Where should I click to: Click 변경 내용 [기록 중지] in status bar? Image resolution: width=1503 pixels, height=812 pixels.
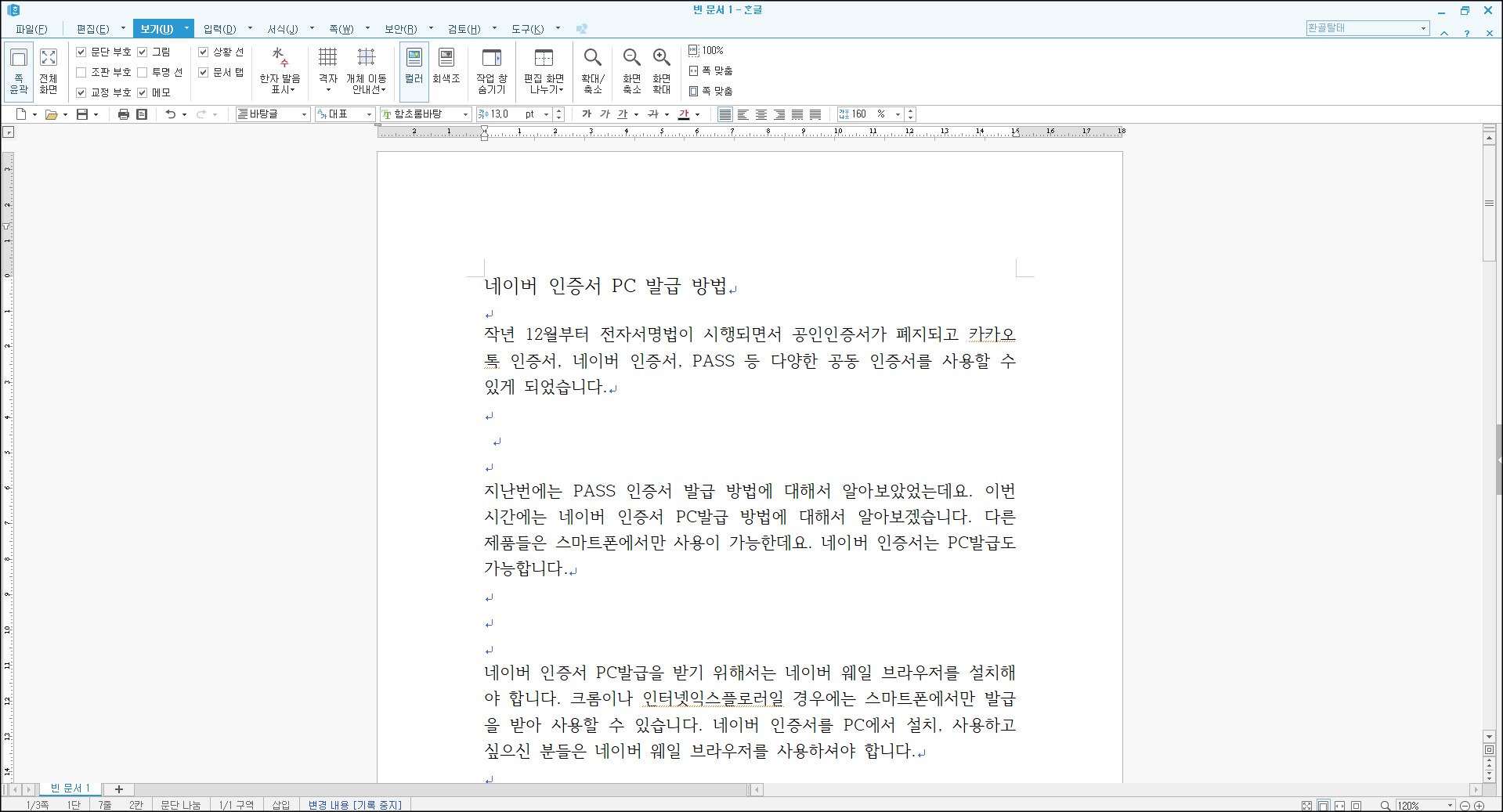[355, 805]
